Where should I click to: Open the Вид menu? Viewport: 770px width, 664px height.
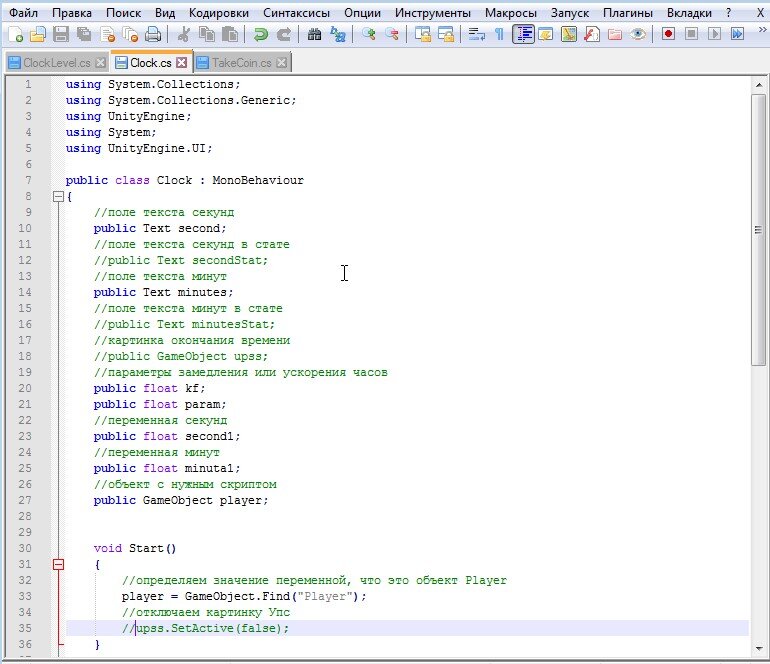[x=165, y=13]
